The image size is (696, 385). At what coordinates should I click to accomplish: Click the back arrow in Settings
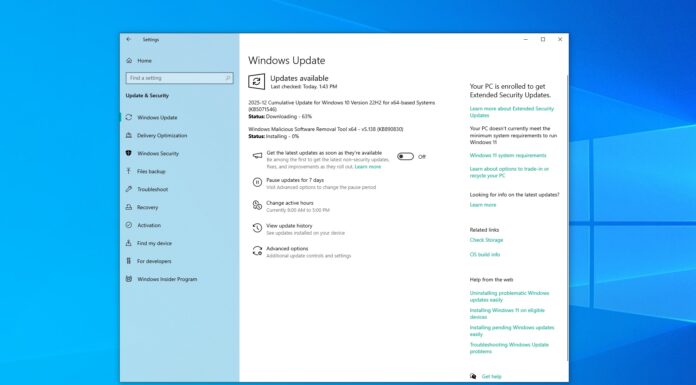point(128,39)
